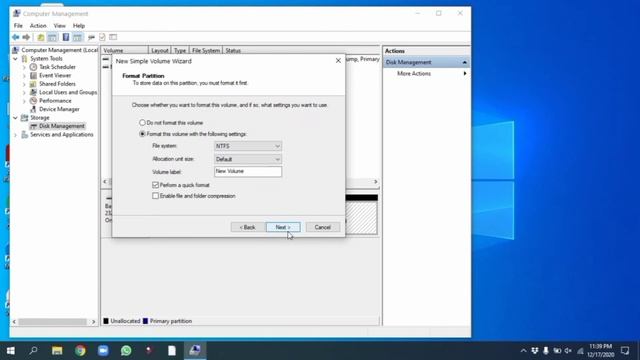Click the File System column header
The width and height of the screenshot is (640, 360).
pos(206,50)
